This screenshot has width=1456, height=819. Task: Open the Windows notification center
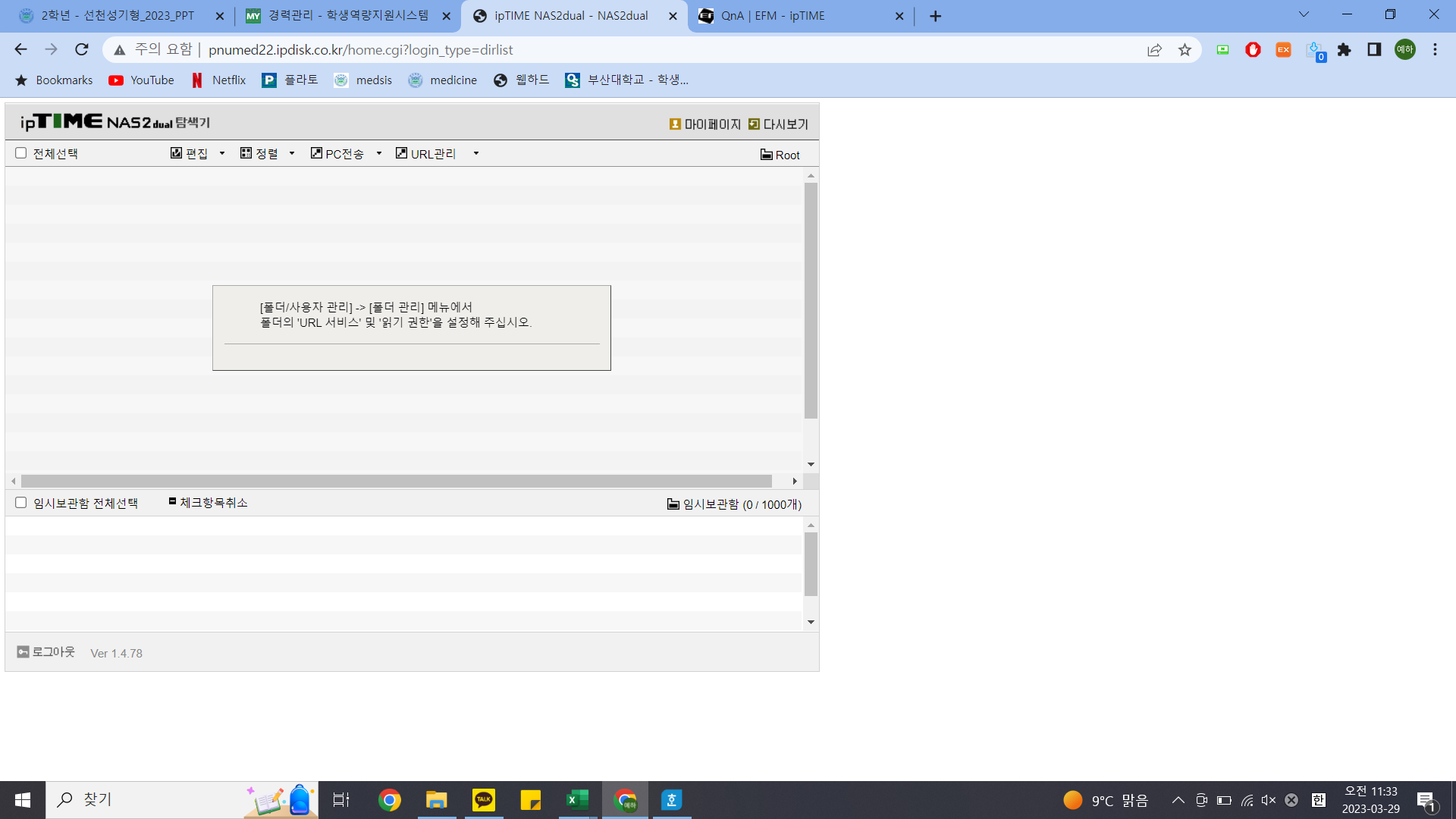(x=1426, y=801)
